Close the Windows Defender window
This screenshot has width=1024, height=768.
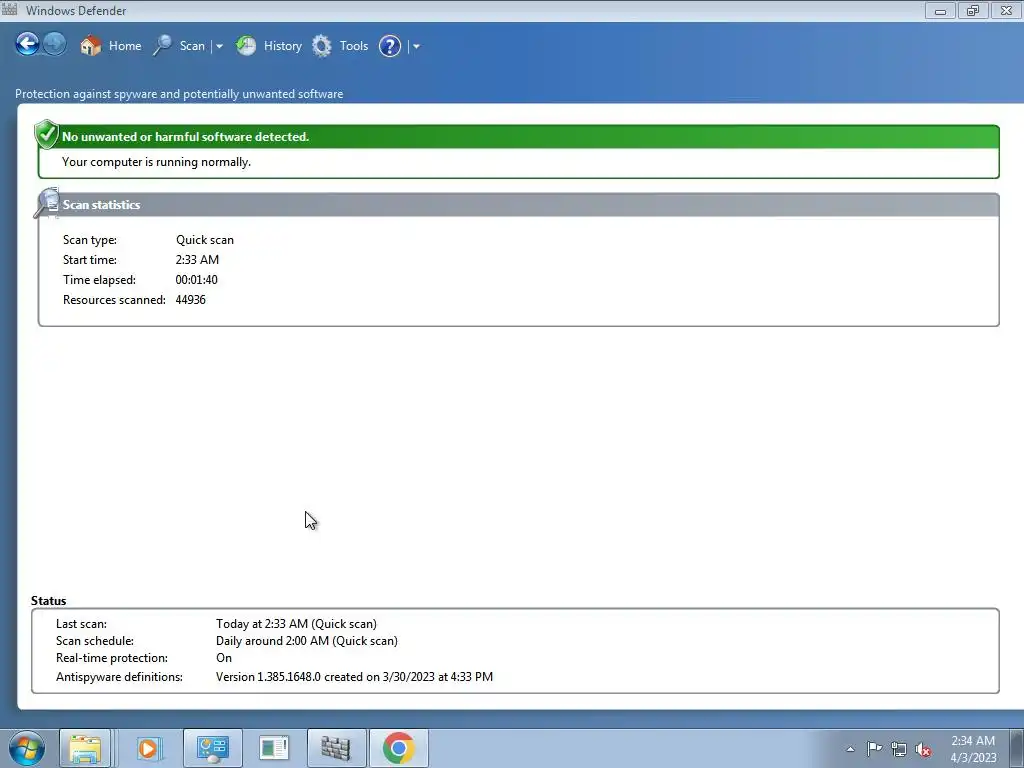(x=1006, y=10)
